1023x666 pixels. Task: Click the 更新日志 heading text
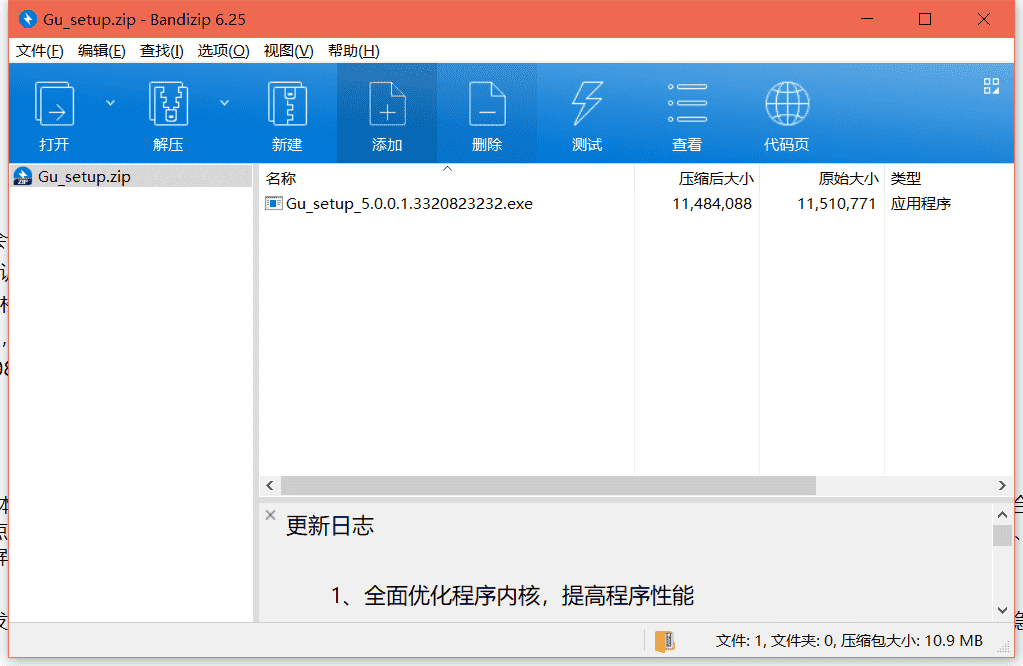coord(329,526)
